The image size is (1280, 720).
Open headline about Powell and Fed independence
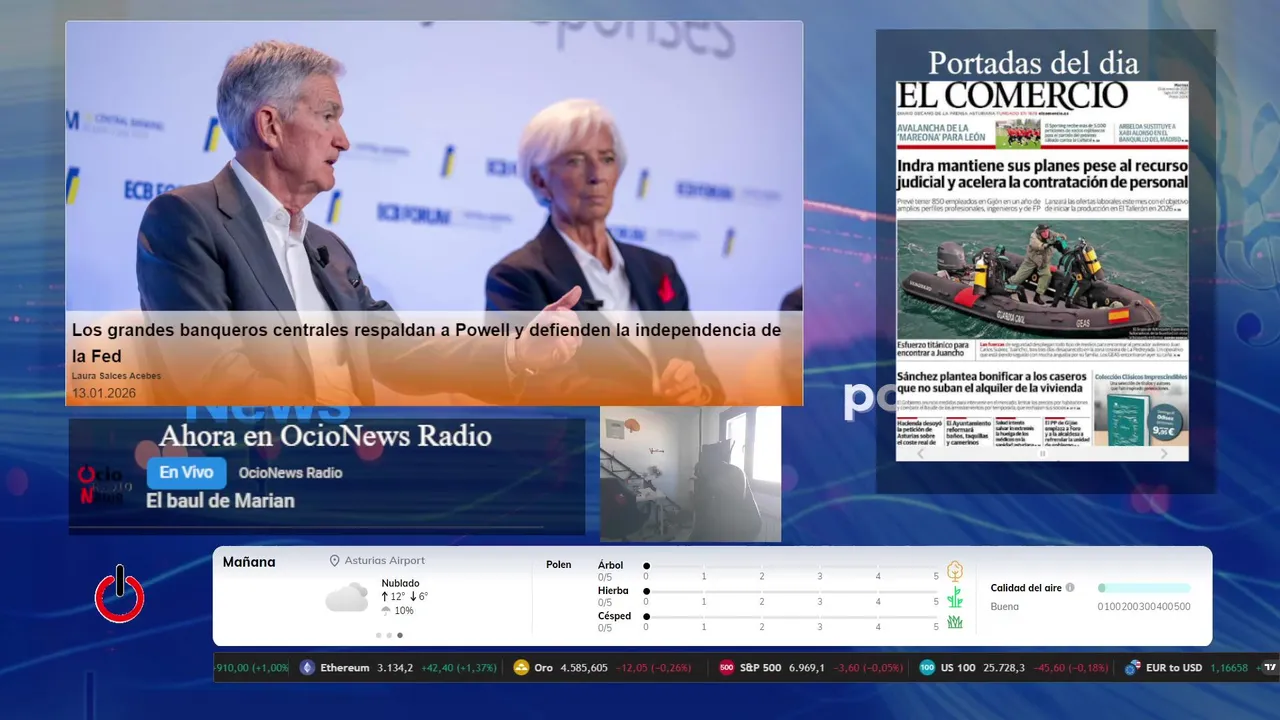tap(426, 342)
